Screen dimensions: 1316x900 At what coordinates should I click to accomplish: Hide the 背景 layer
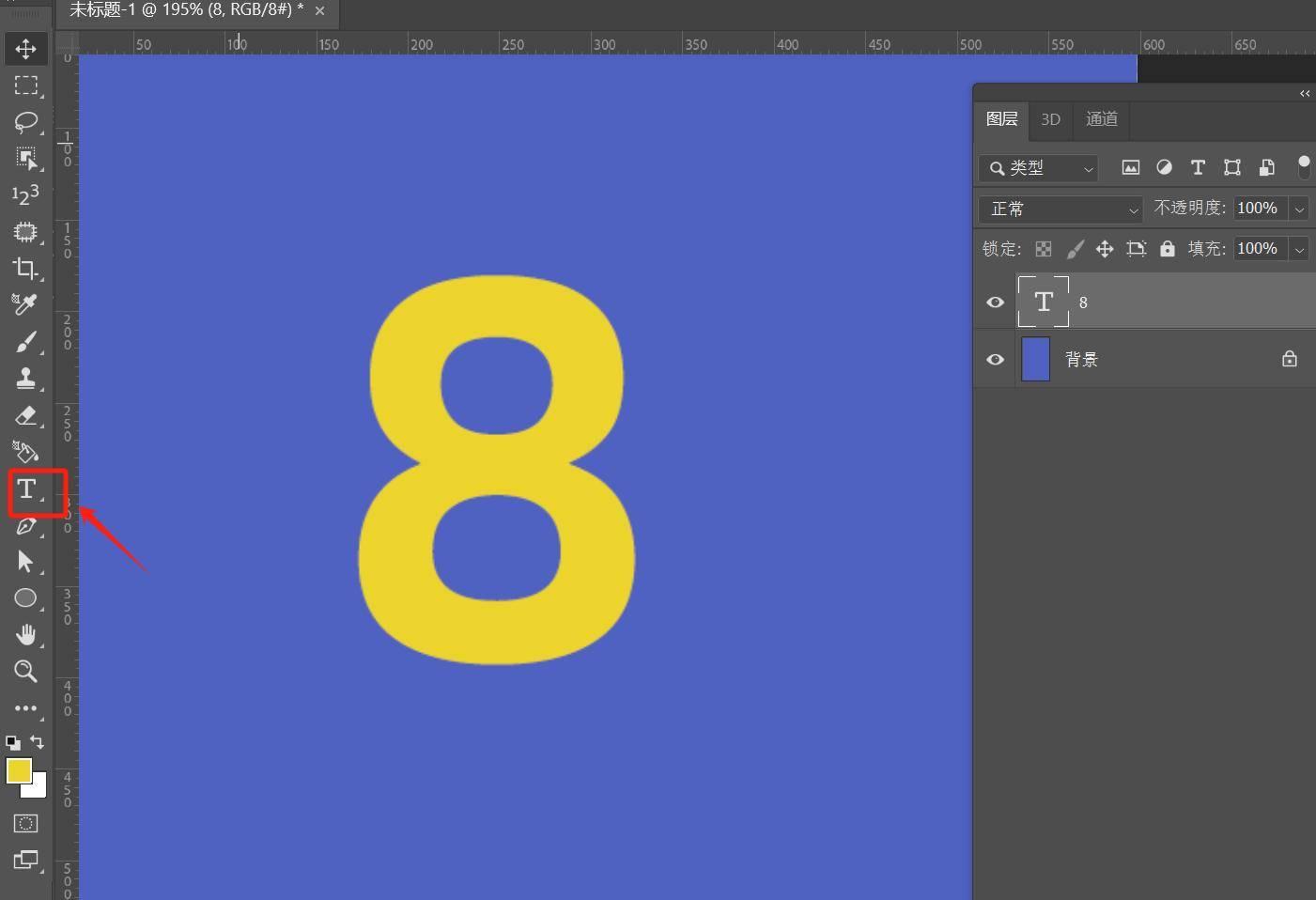point(995,360)
